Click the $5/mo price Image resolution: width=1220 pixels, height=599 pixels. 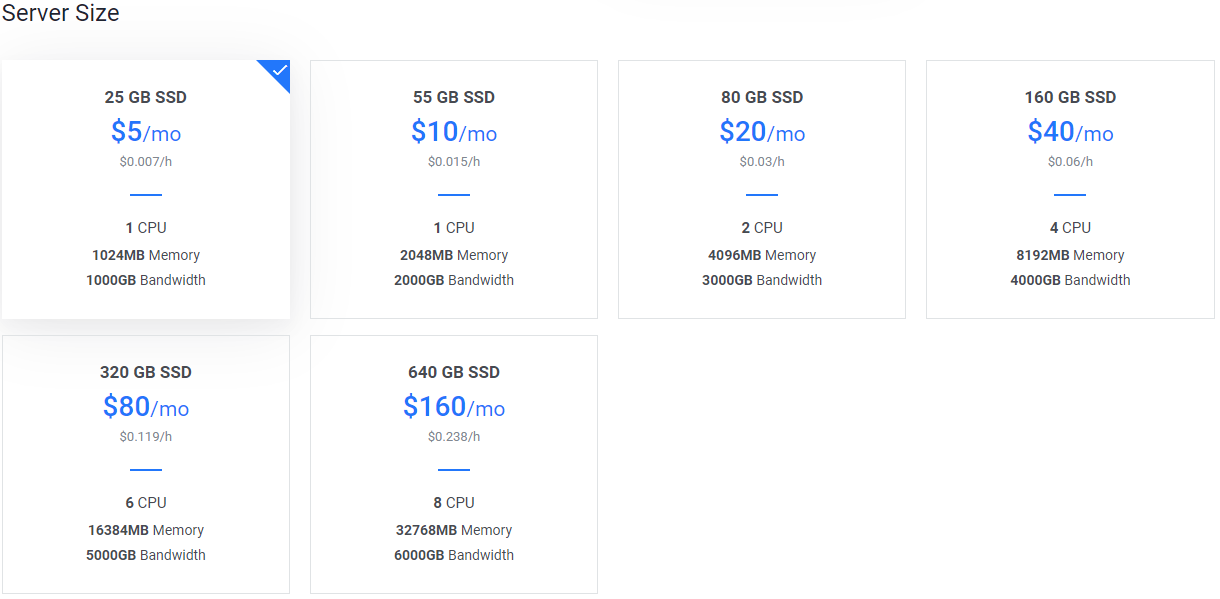[146, 132]
